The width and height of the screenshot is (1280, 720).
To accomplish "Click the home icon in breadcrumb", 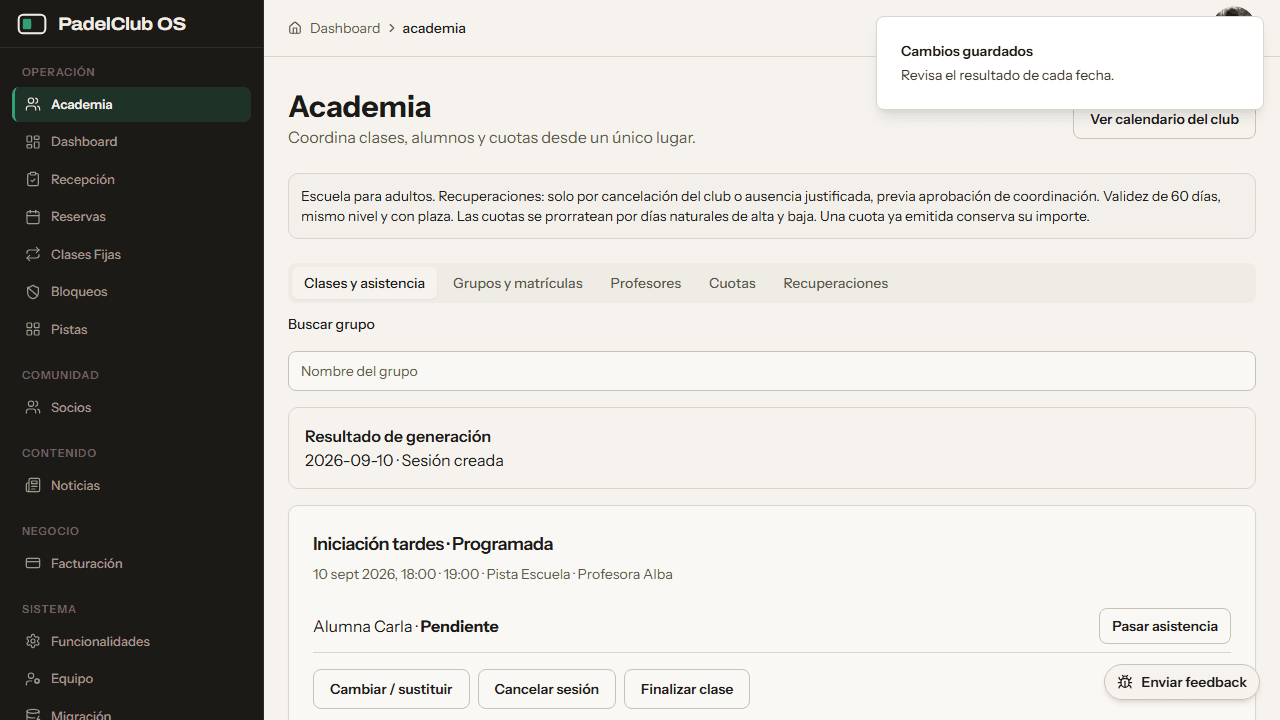I will pyautogui.click(x=295, y=28).
